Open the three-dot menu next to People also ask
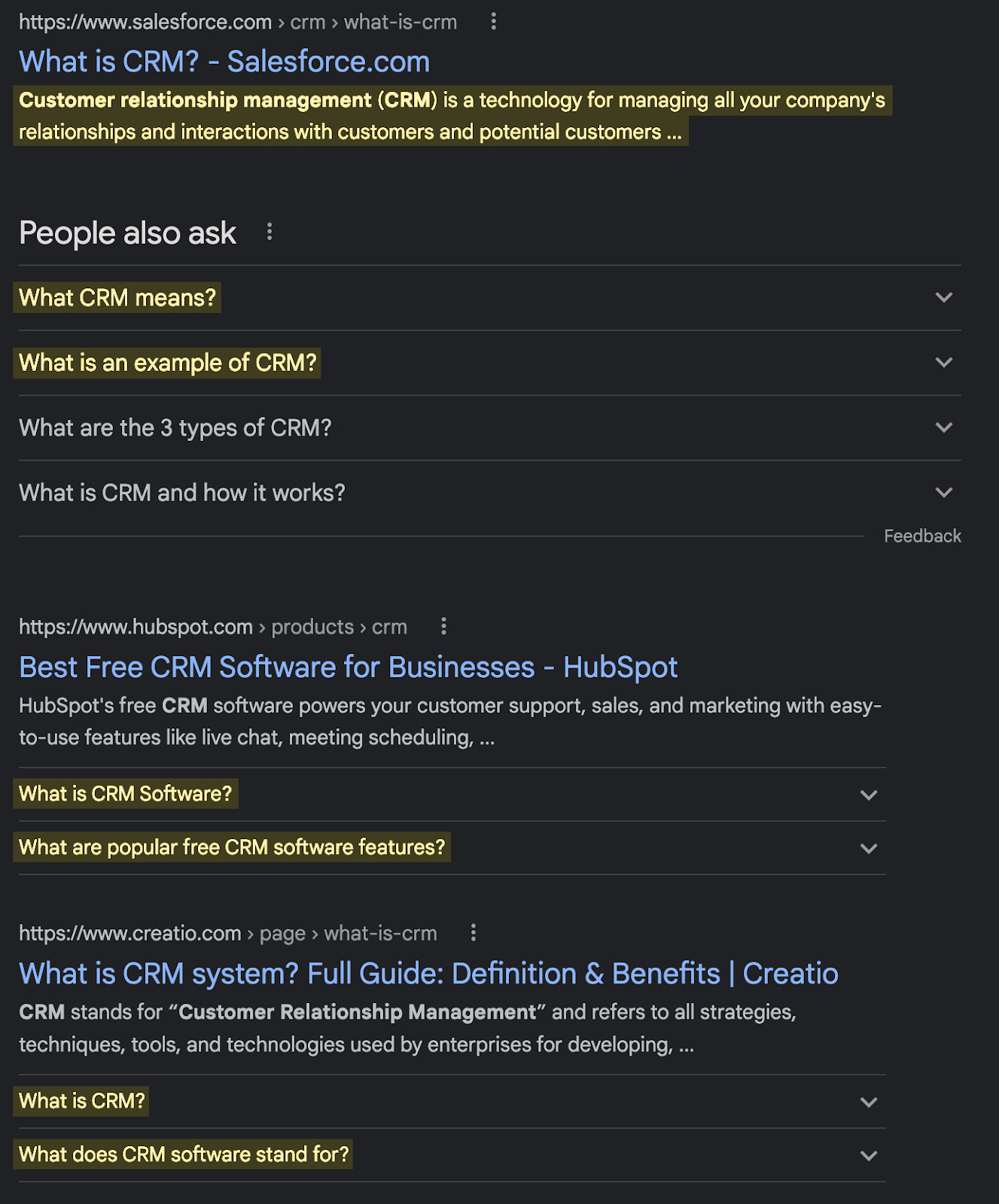 [269, 233]
